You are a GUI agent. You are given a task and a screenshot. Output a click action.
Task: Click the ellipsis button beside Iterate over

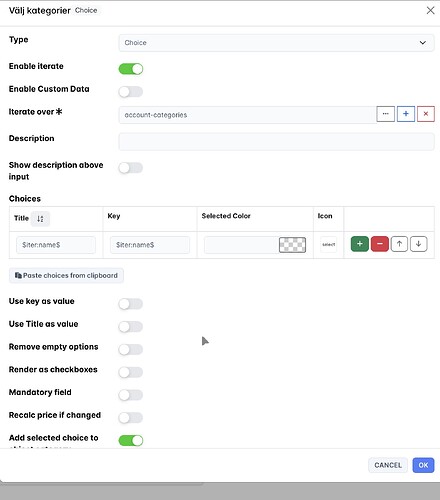click(386, 114)
